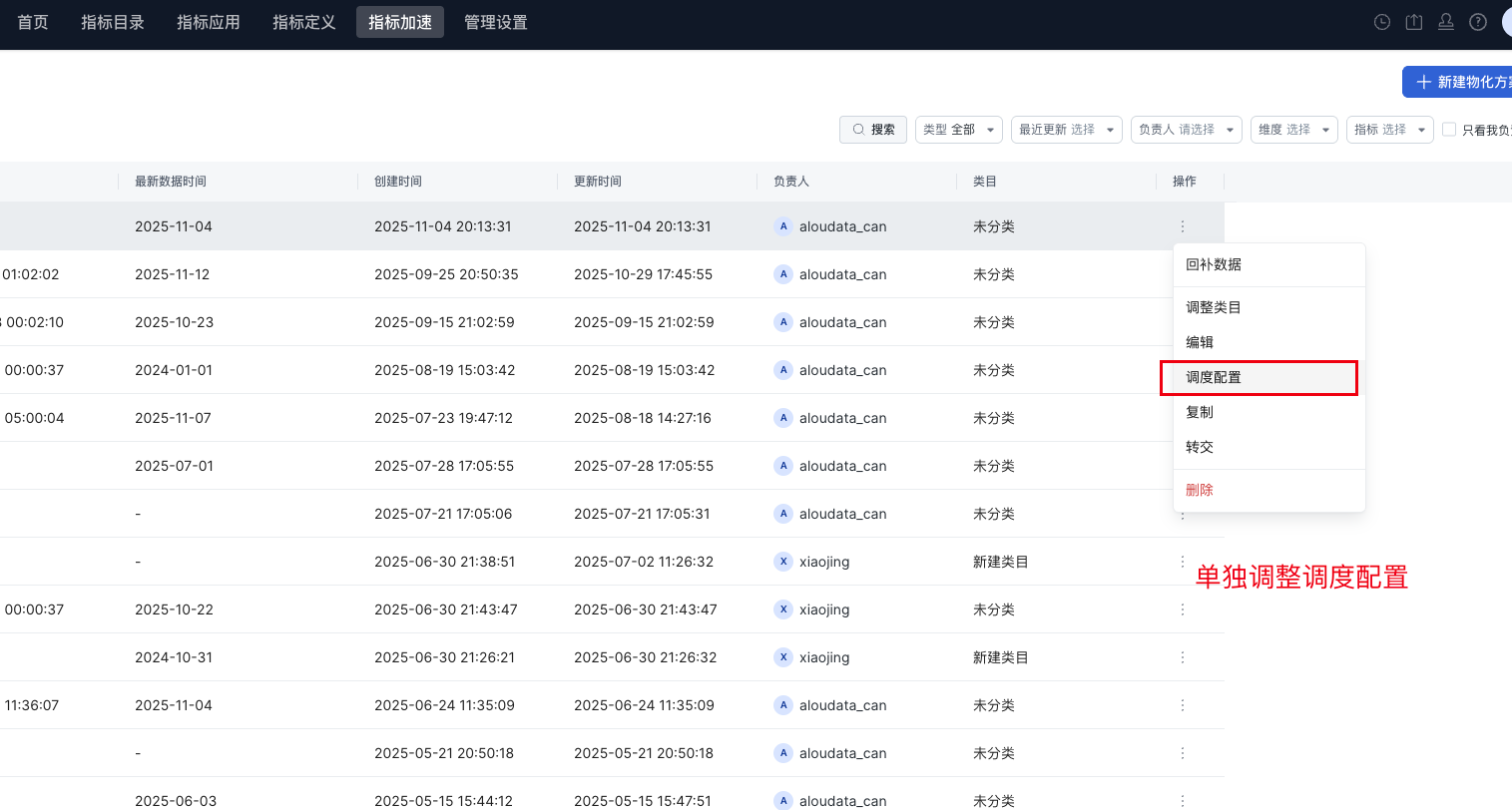Expand the 类型 全部 dropdown

tap(958, 130)
